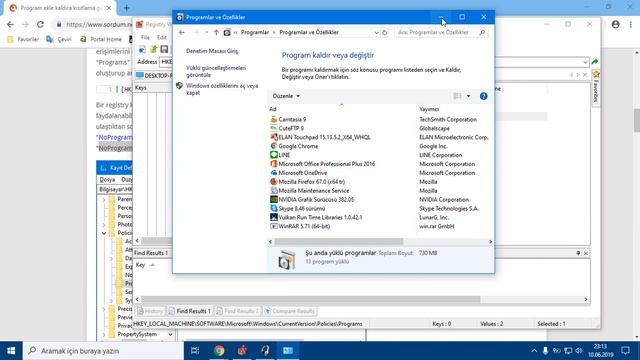This screenshot has width=640, height=360.
Task: Open the notification center icon
Action: (x=625, y=350)
